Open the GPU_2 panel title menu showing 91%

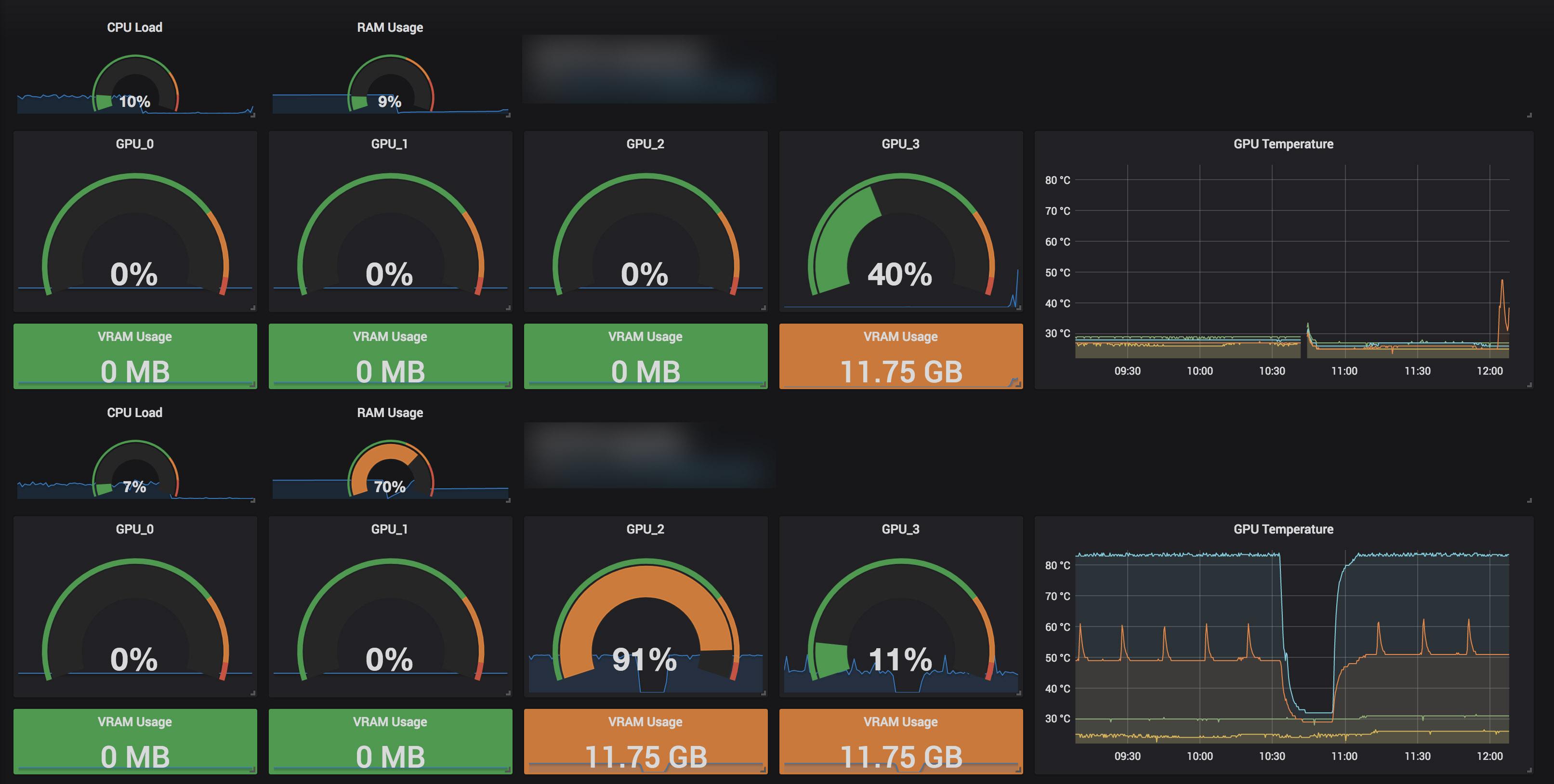645,529
